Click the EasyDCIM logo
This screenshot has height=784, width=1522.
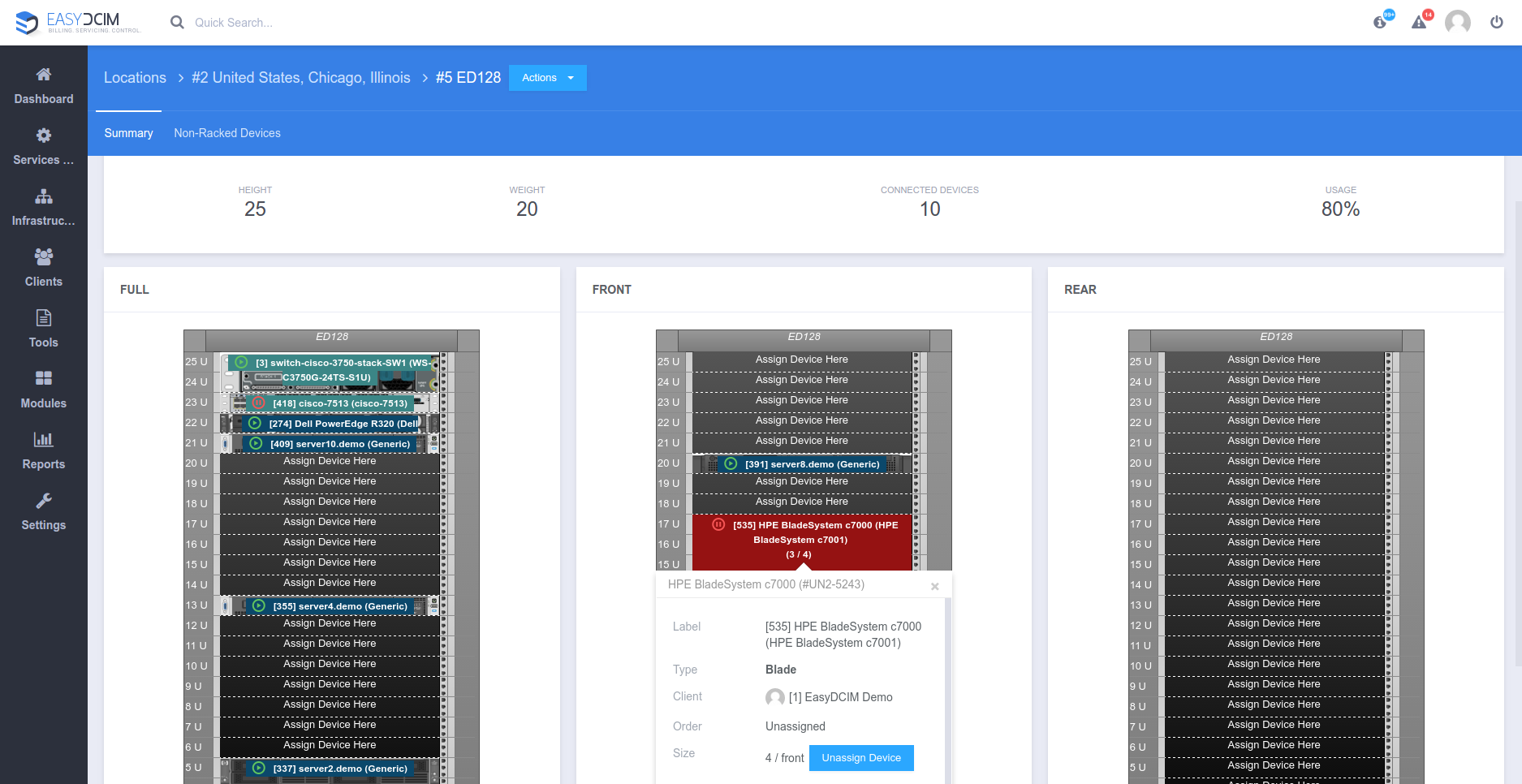pyautogui.click(x=78, y=23)
